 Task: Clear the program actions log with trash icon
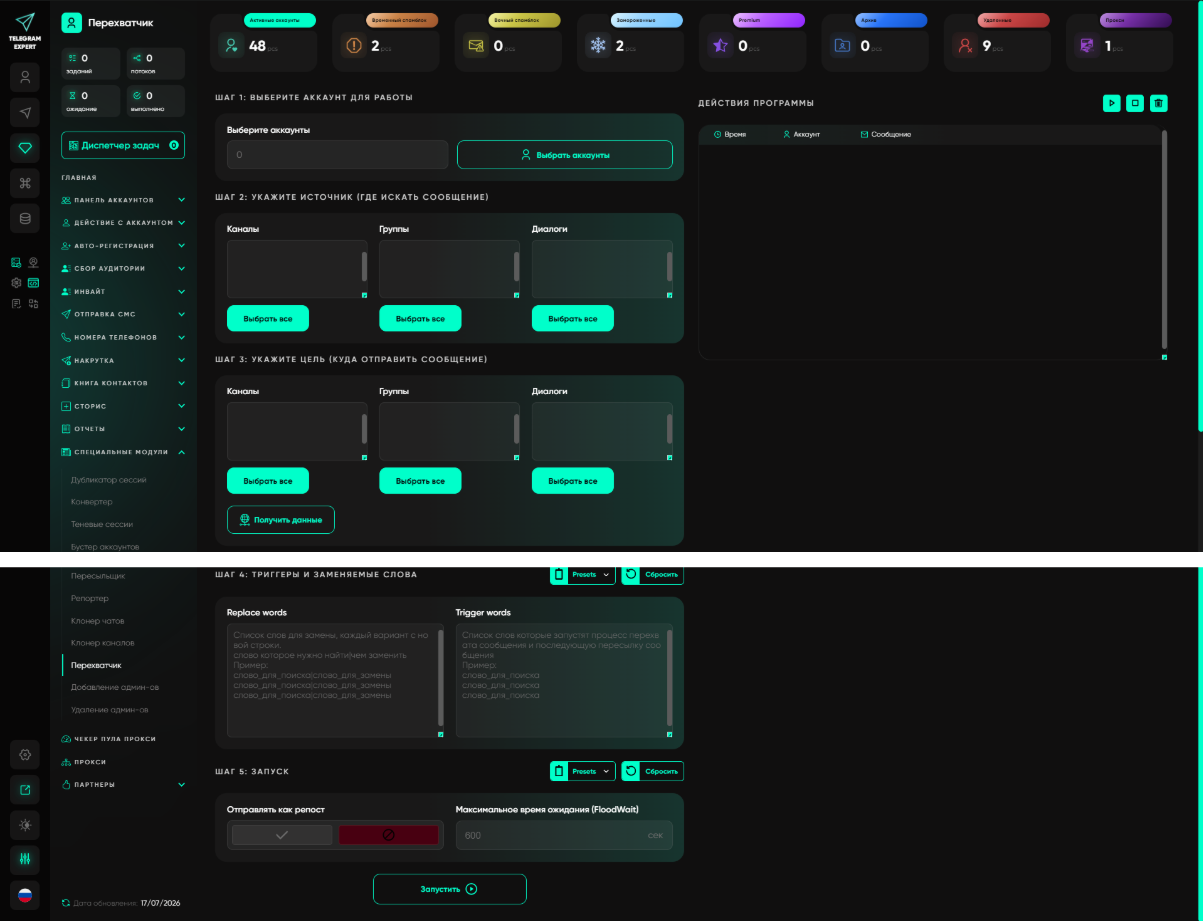coord(1158,103)
